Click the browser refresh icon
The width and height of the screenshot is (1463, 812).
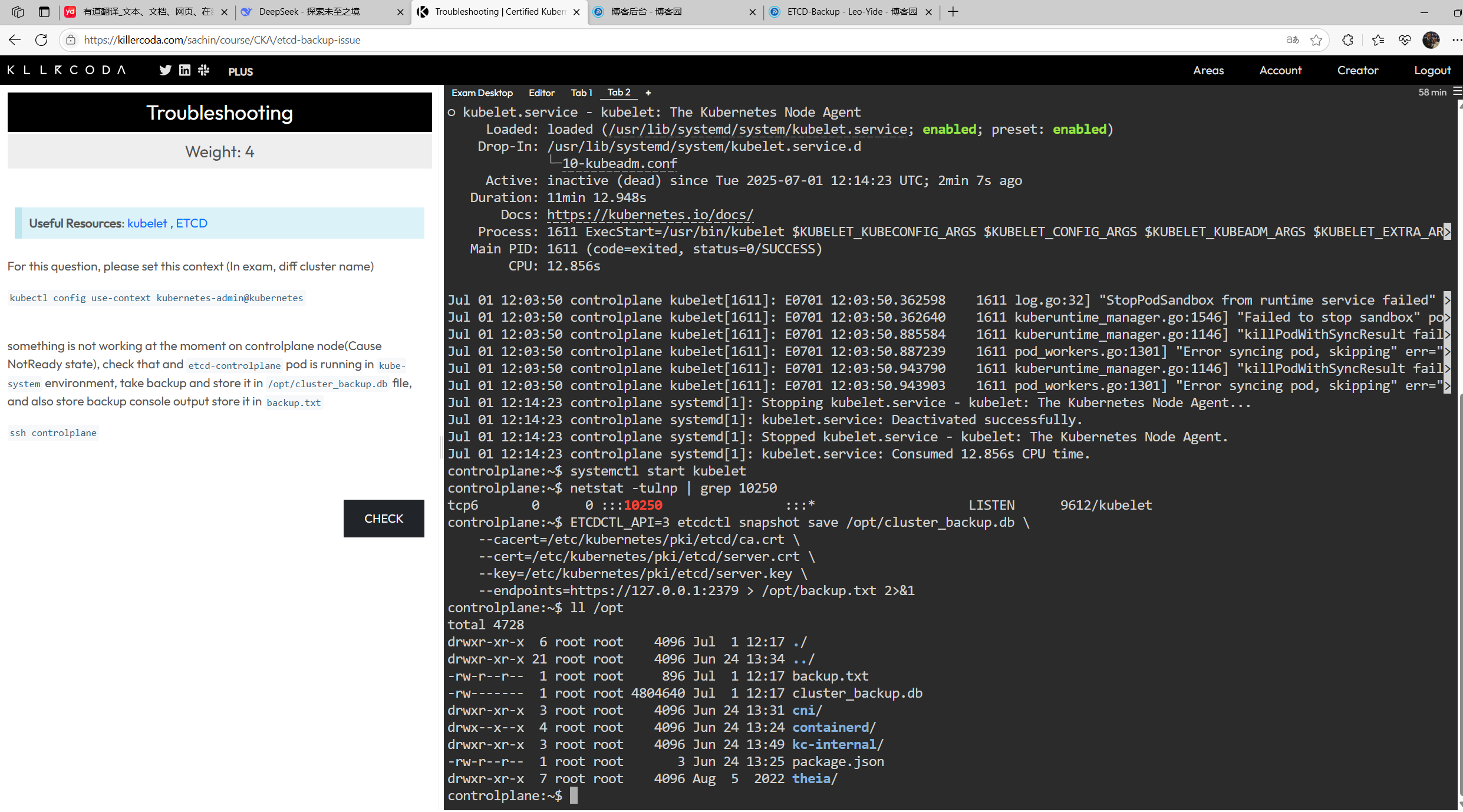point(41,40)
